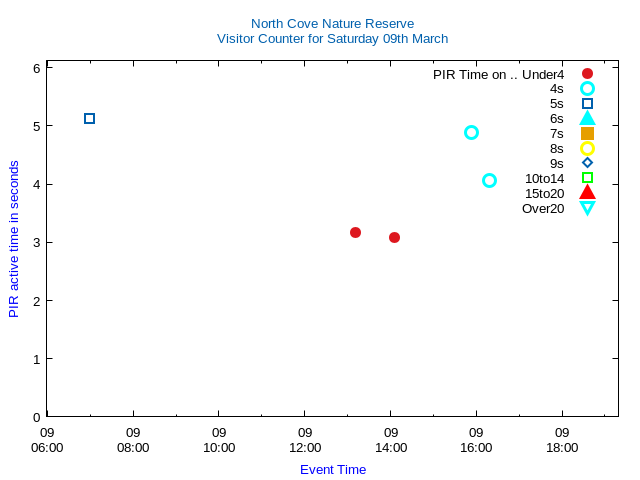The height and width of the screenshot is (480, 640).
Task: Click the red 15to20 legend triangle
Action: tap(587, 192)
